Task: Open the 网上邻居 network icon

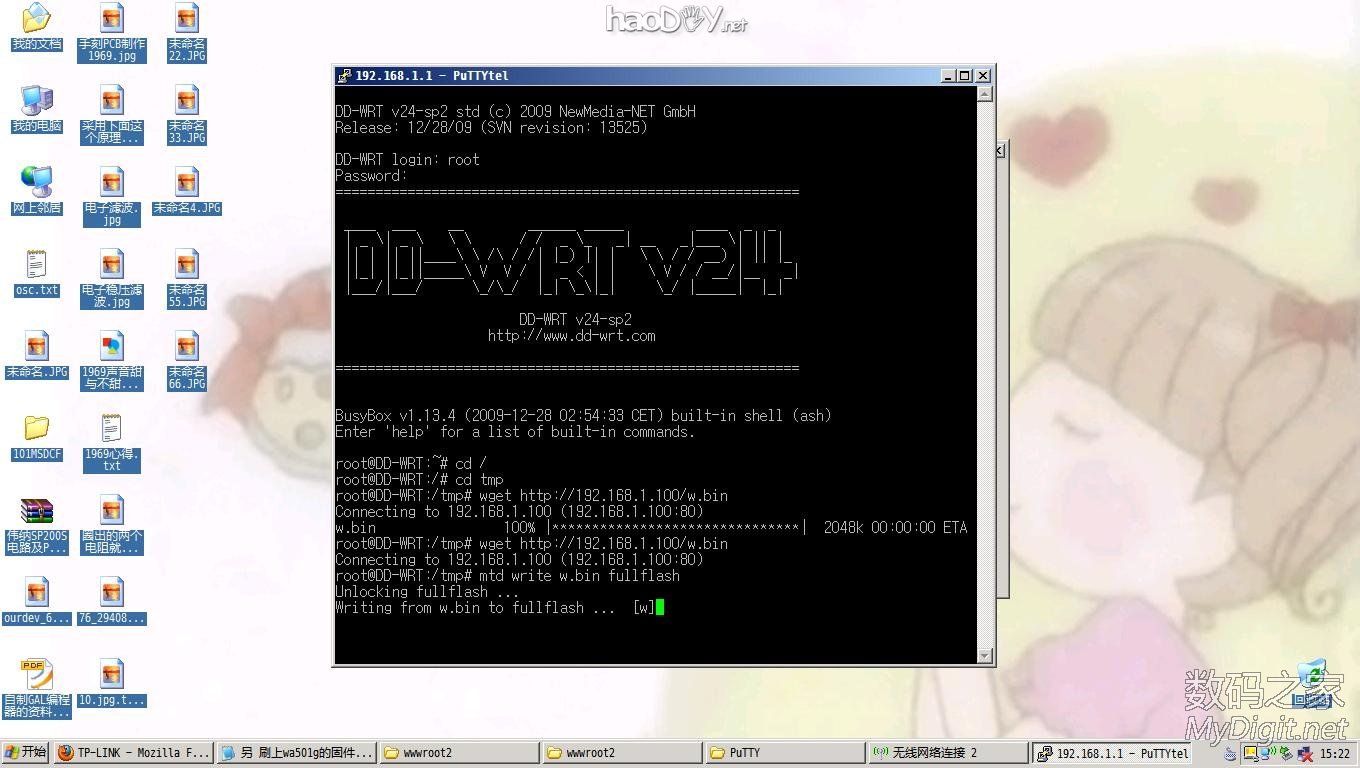Action: pyautogui.click(x=36, y=184)
